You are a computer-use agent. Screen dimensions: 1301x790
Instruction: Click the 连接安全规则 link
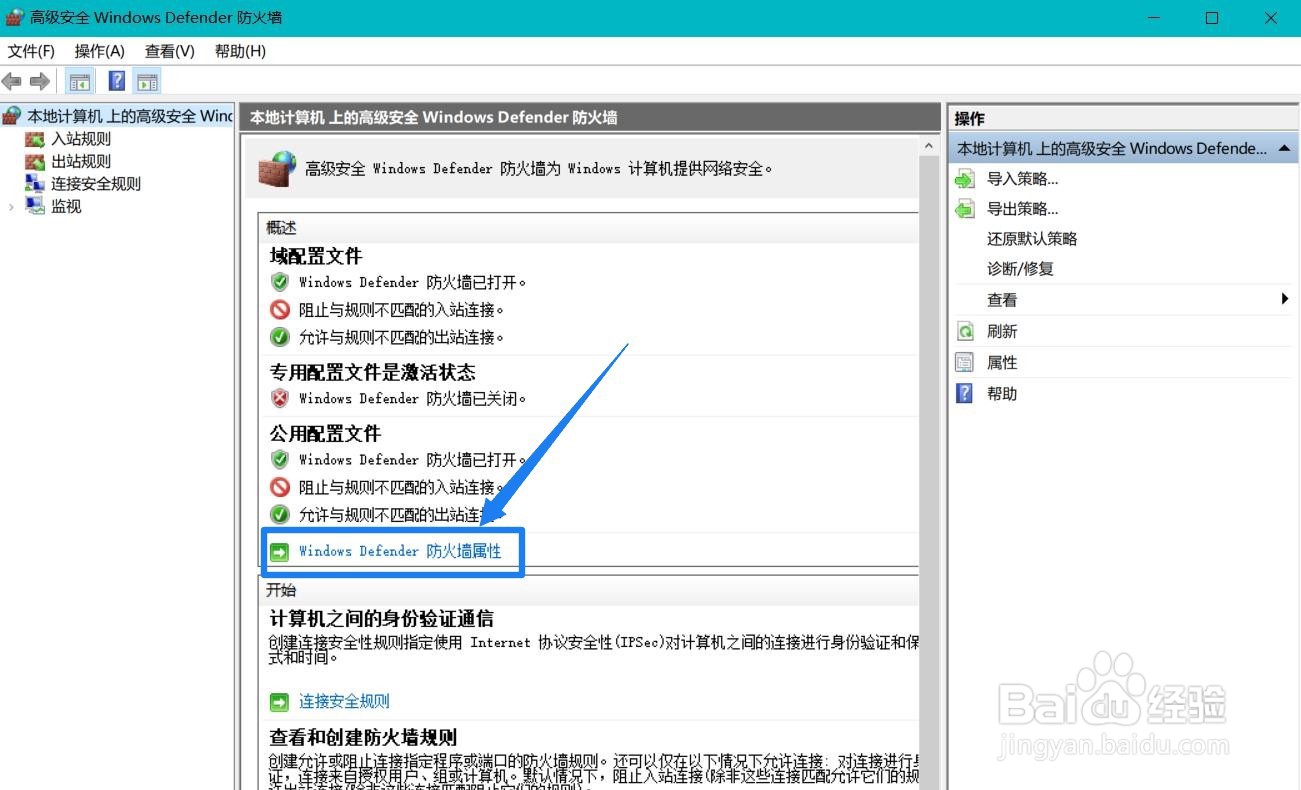343,701
